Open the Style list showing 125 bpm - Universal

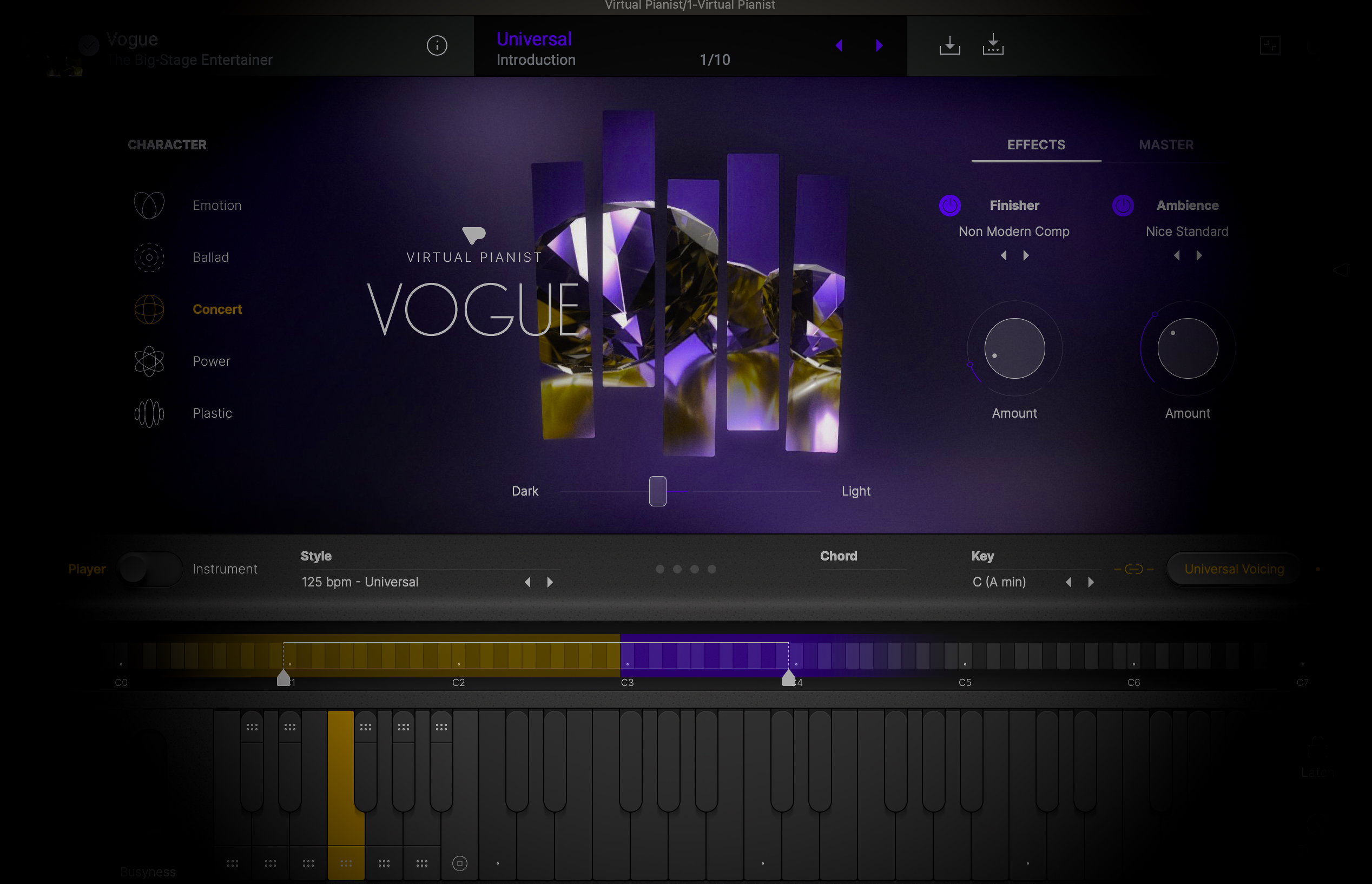coord(360,582)
